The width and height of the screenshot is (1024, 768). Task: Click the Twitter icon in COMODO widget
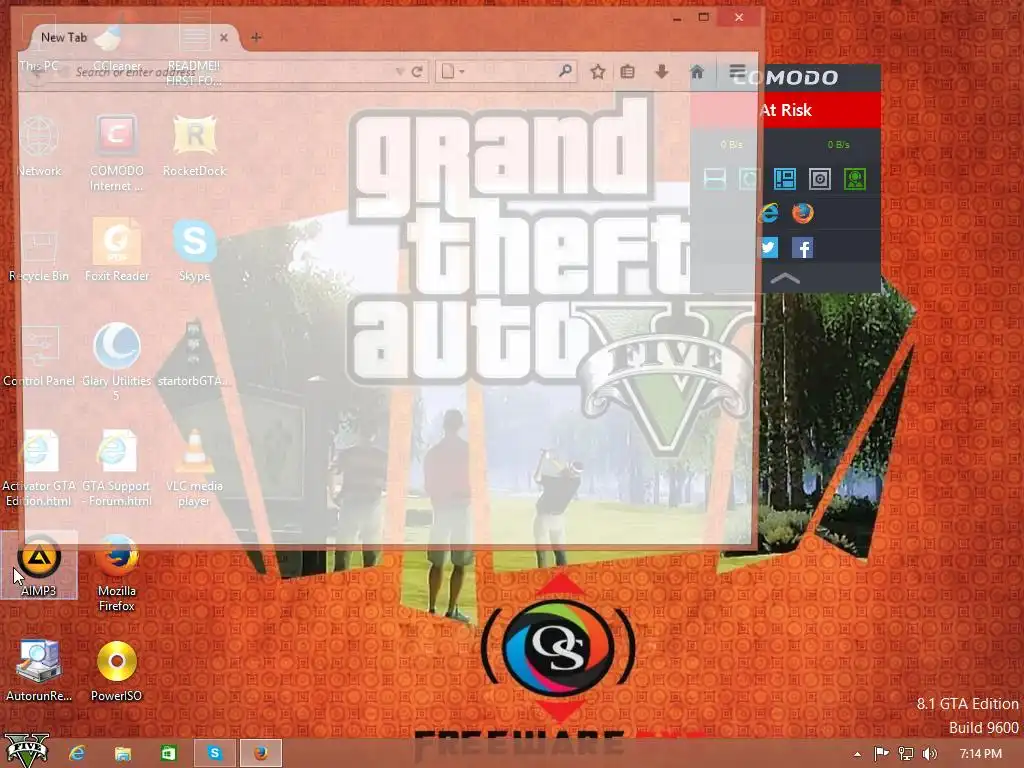point(769,248)
